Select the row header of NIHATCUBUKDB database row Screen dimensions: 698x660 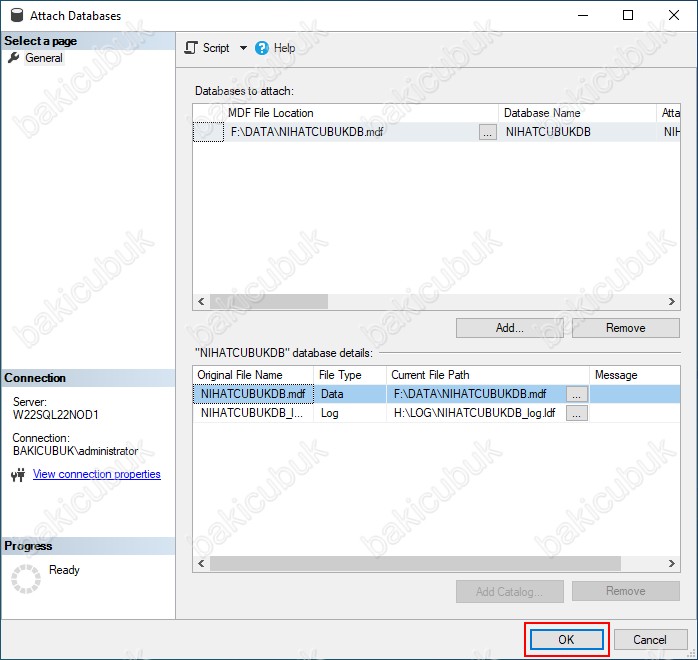(208, 132)
